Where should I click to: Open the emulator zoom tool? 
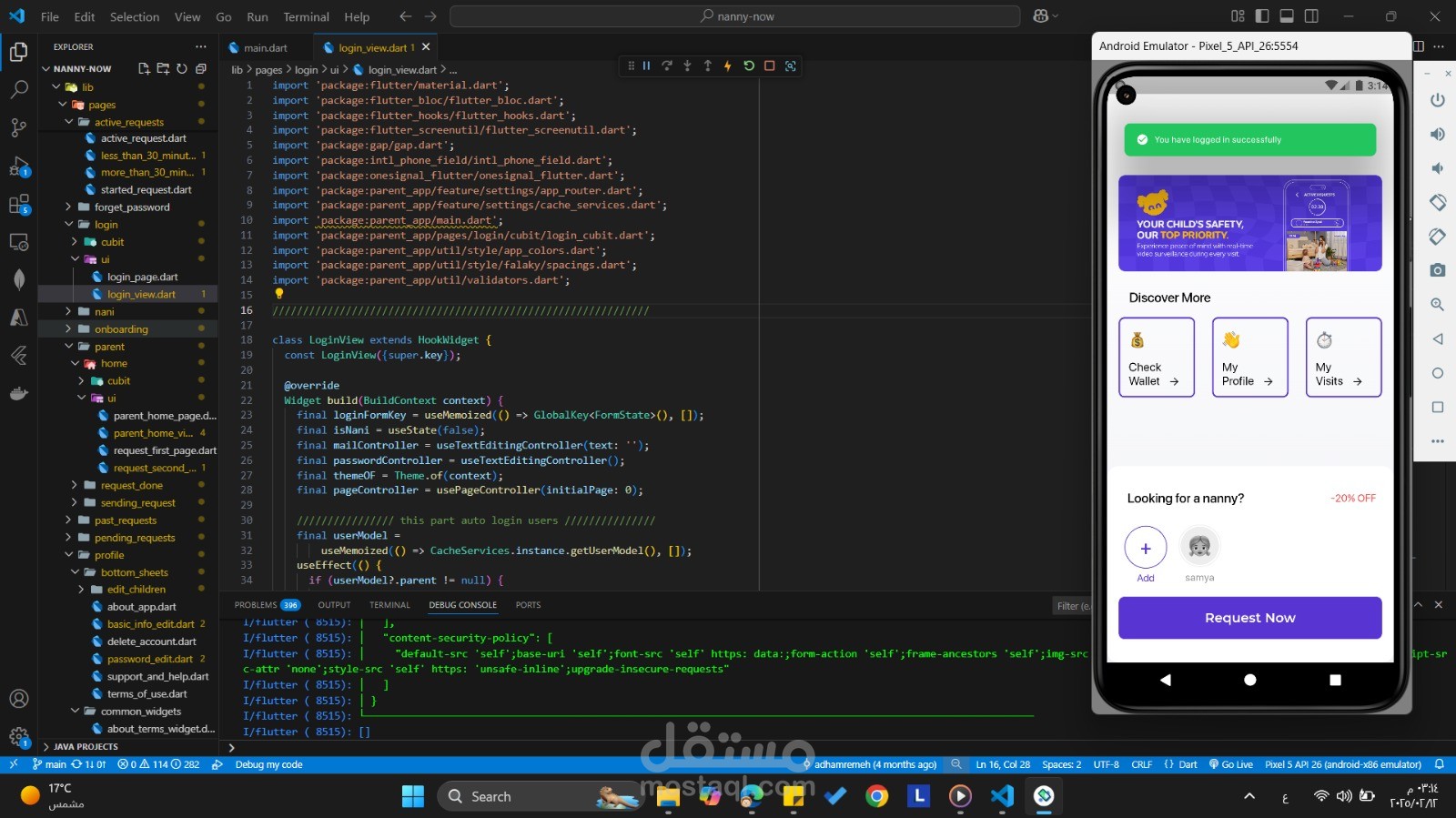(x=1438, y=305)
